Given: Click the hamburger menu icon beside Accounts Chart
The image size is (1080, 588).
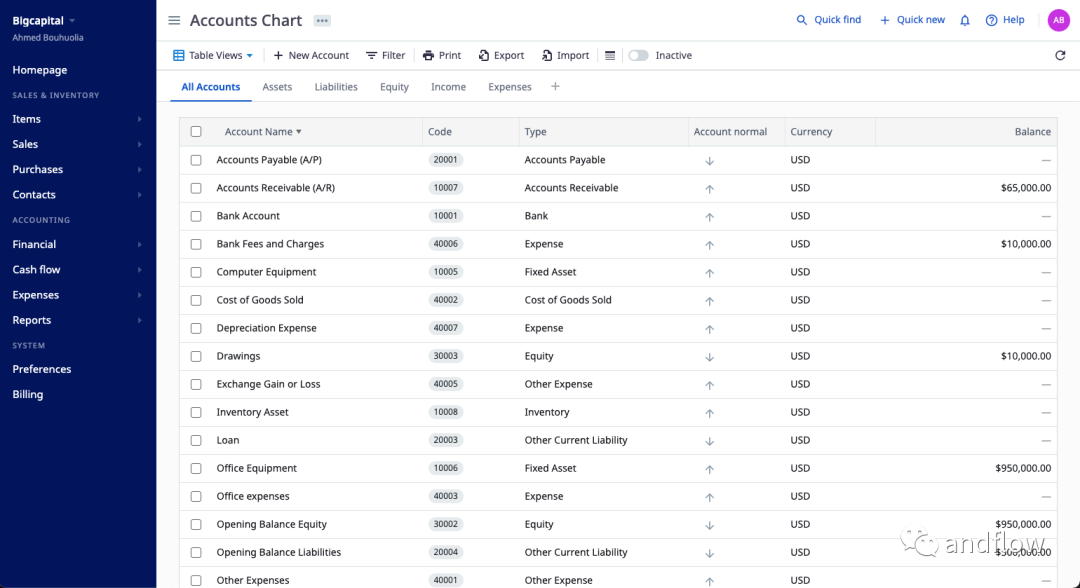Looking at the screenshot, I should (x=174, y=21).
